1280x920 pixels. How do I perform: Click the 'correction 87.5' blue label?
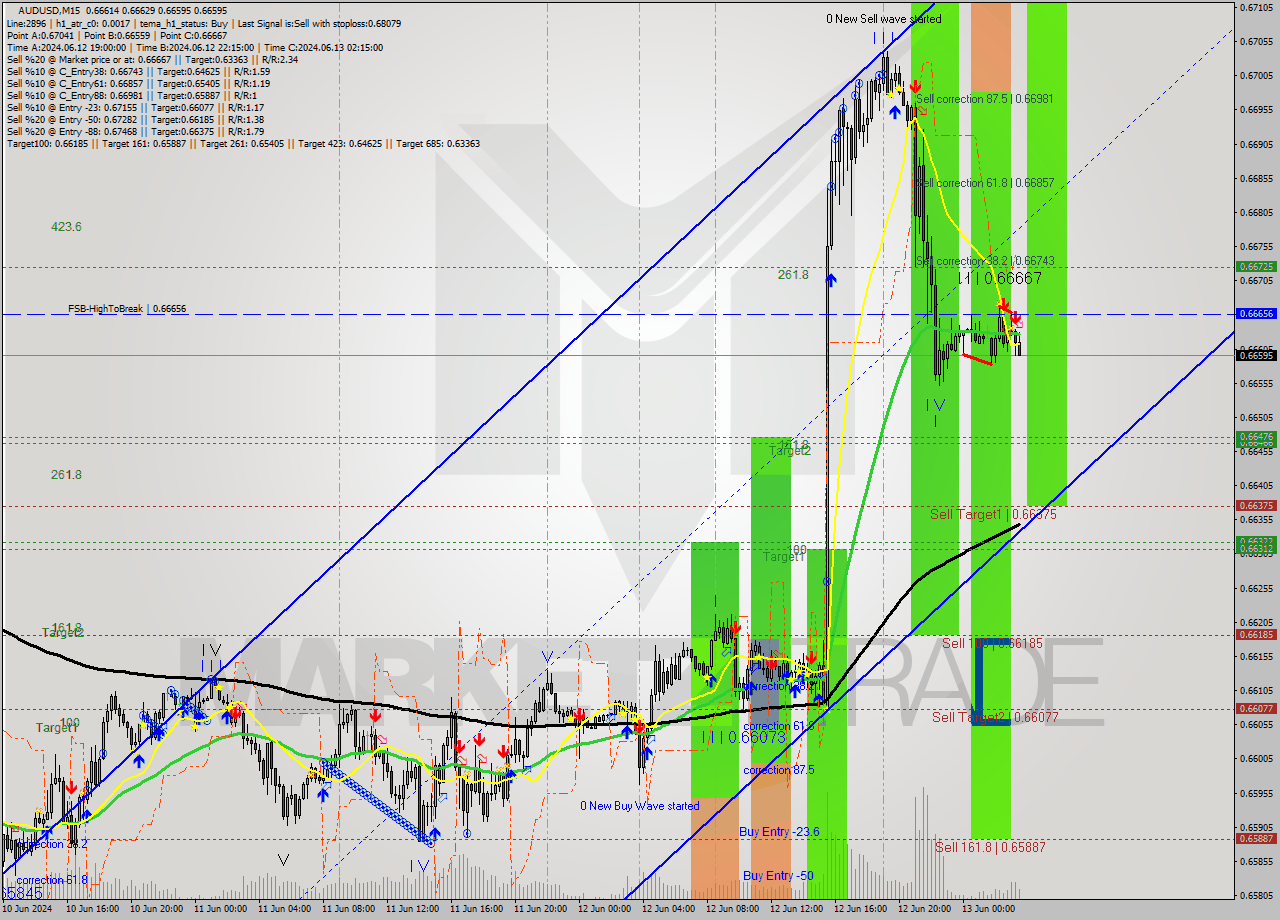[778, 770]
